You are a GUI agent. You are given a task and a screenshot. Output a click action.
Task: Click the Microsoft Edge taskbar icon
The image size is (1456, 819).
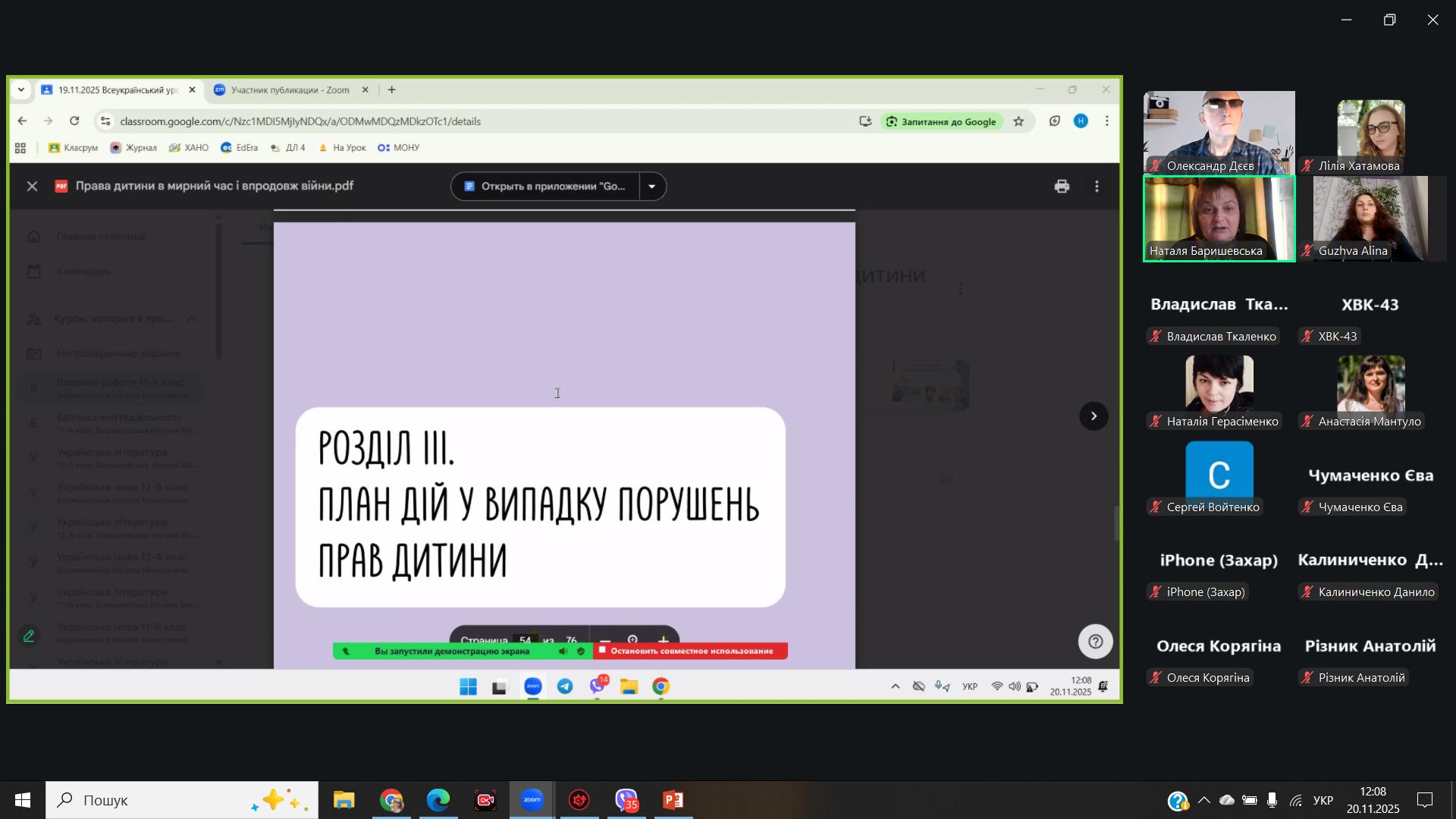(438, 800)
